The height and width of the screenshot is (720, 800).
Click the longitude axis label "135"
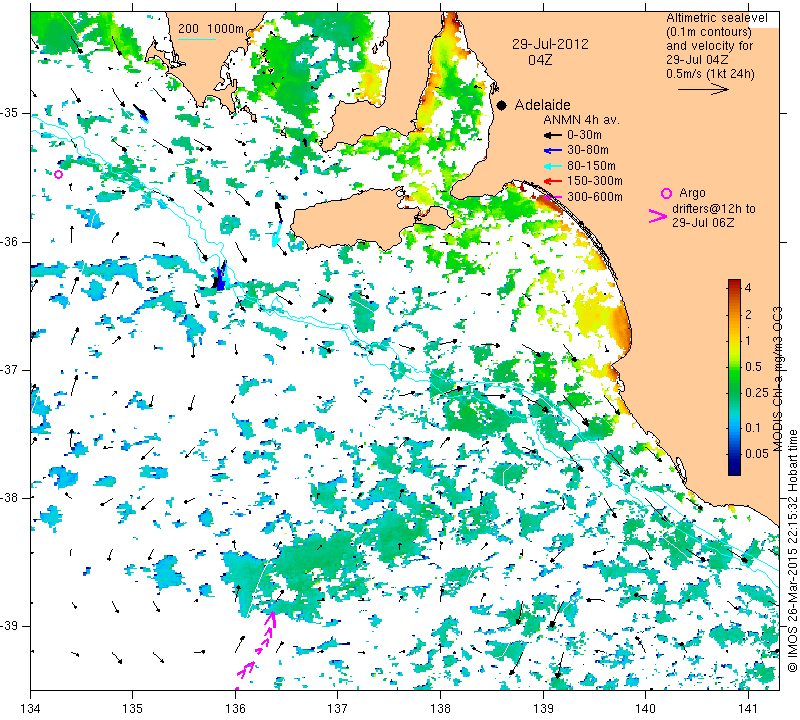[133, 709]
